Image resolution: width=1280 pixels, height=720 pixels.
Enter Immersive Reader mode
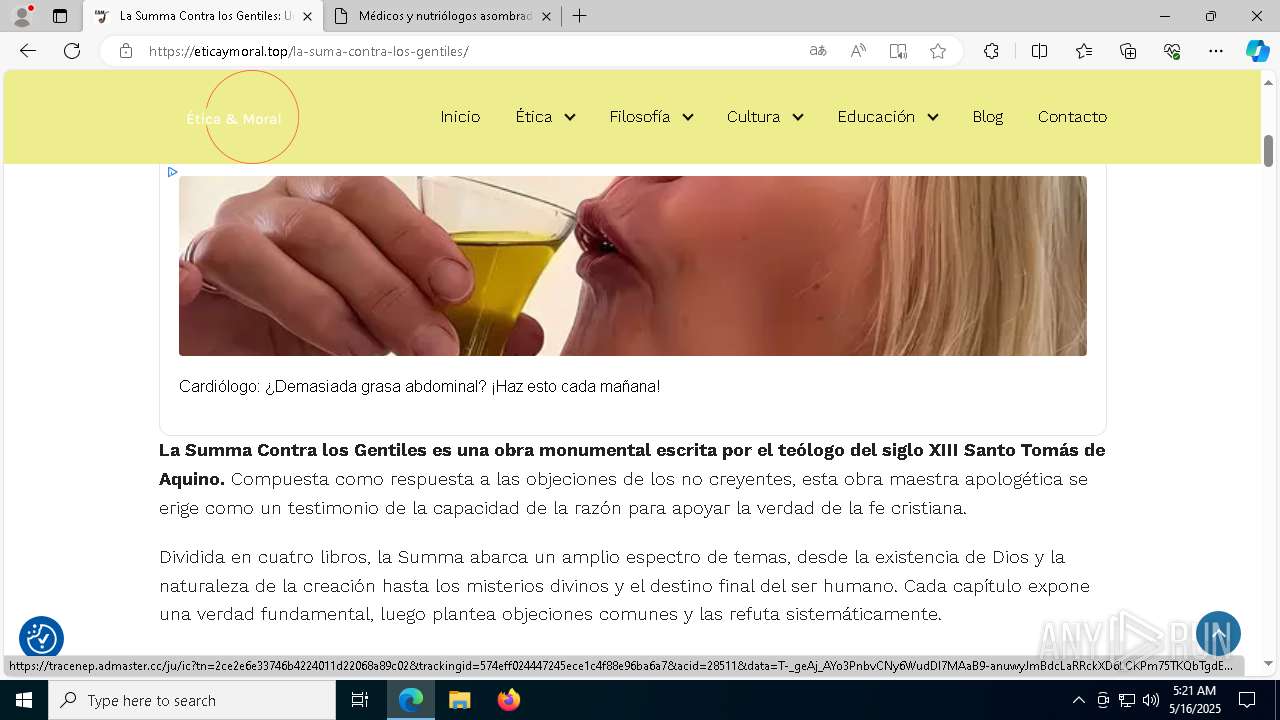898,51
